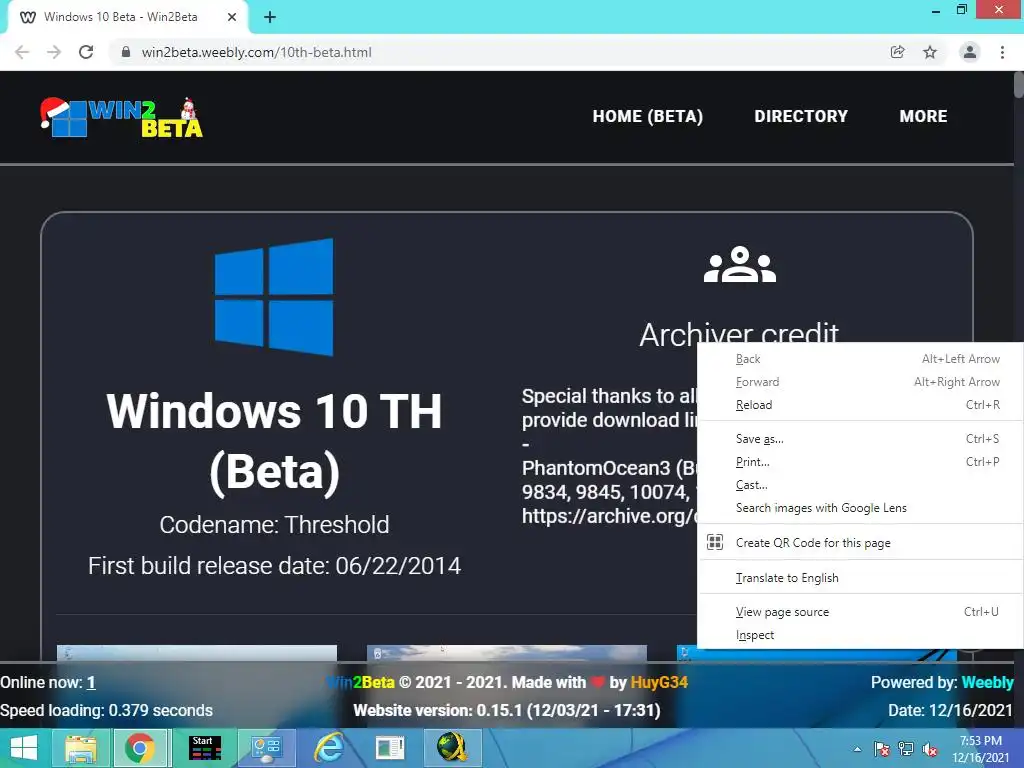Screen dimensions: 1024x768
Task: Launch Internet Explorer from taskbar
Action: (328, 748)
